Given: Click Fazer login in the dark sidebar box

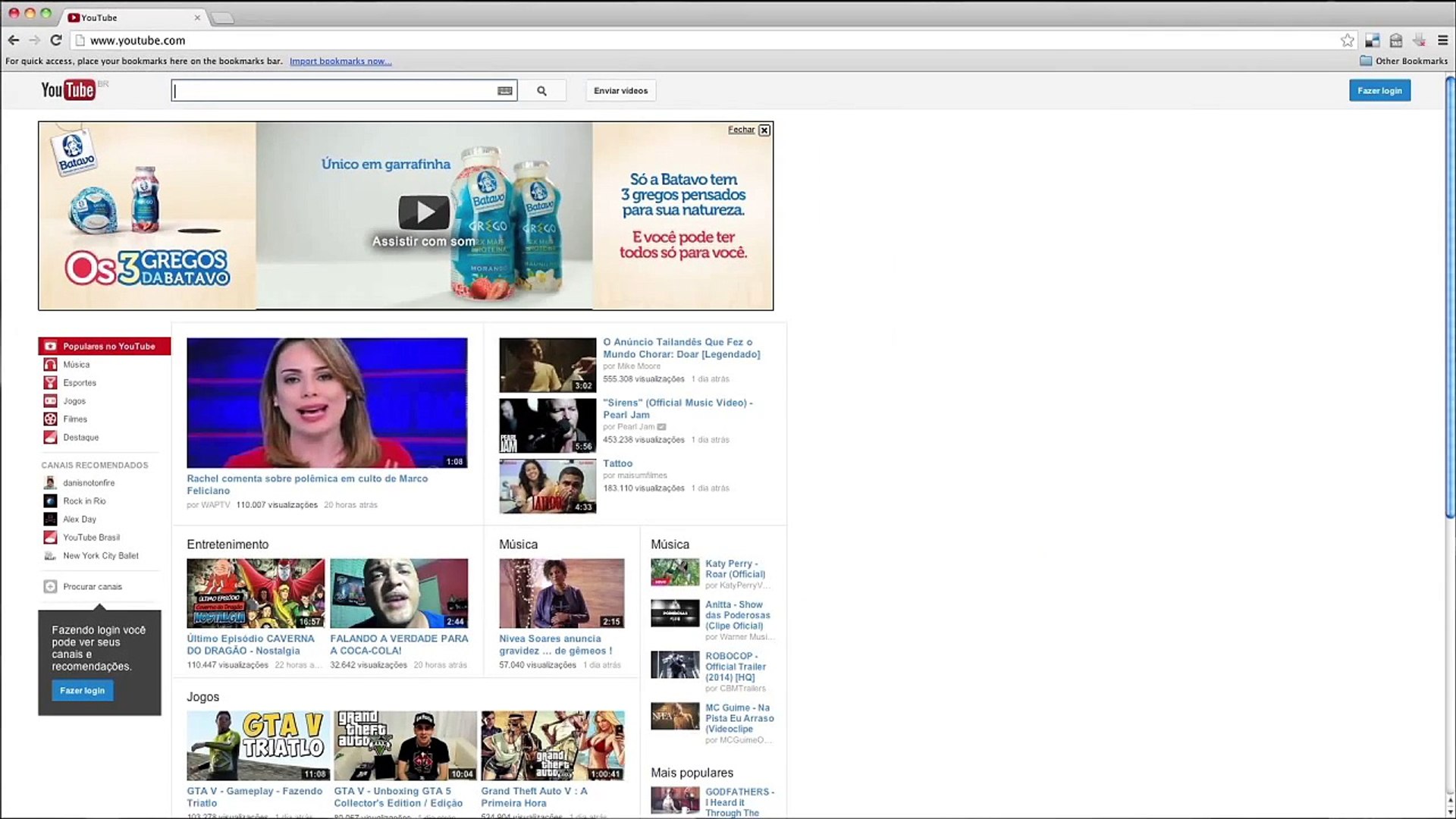Looking at the screenshot, I should click(x=82, y=691).
